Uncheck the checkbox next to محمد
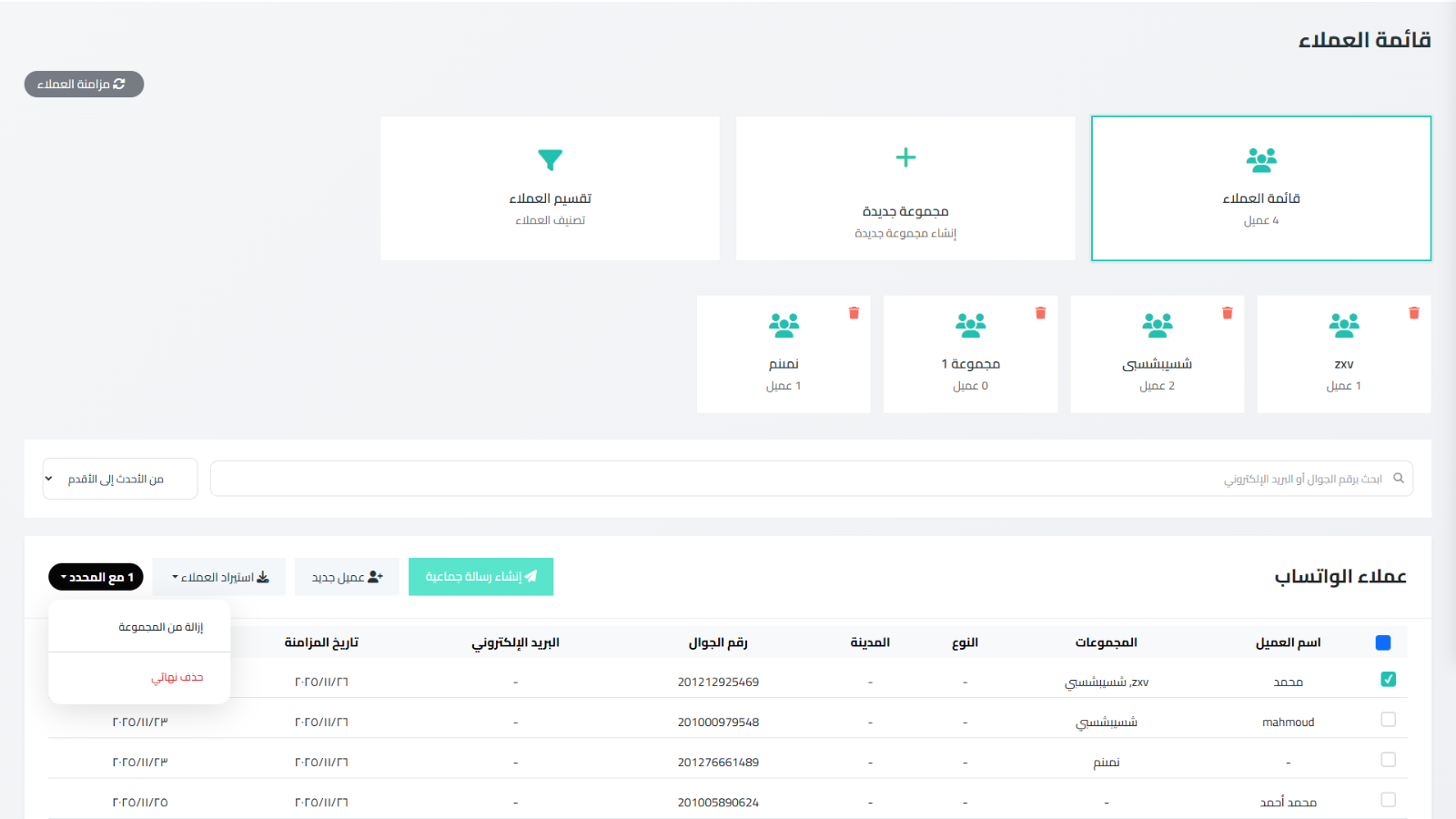 tap(1387, 678)
